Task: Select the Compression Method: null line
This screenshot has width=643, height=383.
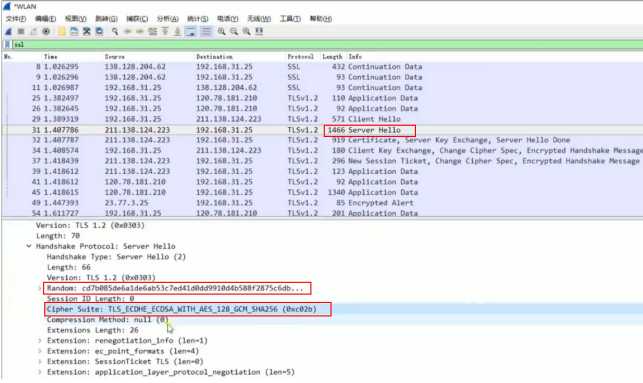Action: point(107,319)
